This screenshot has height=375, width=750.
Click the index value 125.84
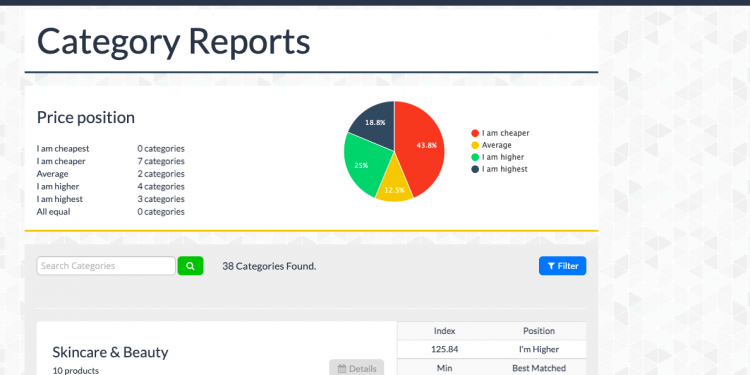click(444, 349)
